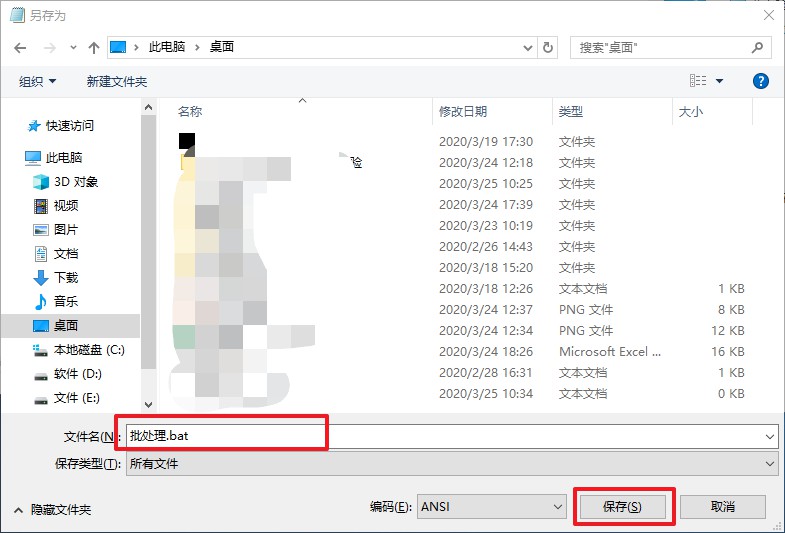Open 本地磁盘 (C:) drive
The width and height of the screenshot is (785, 533).
point(79,350)
